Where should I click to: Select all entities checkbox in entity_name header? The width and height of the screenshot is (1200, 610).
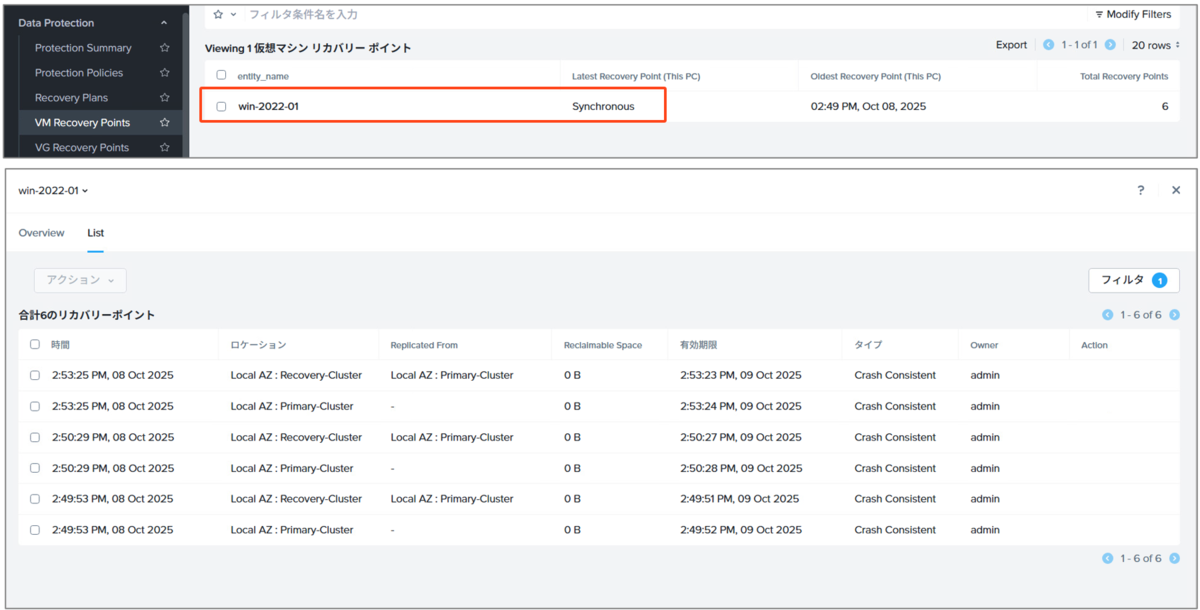pos(222,75)
